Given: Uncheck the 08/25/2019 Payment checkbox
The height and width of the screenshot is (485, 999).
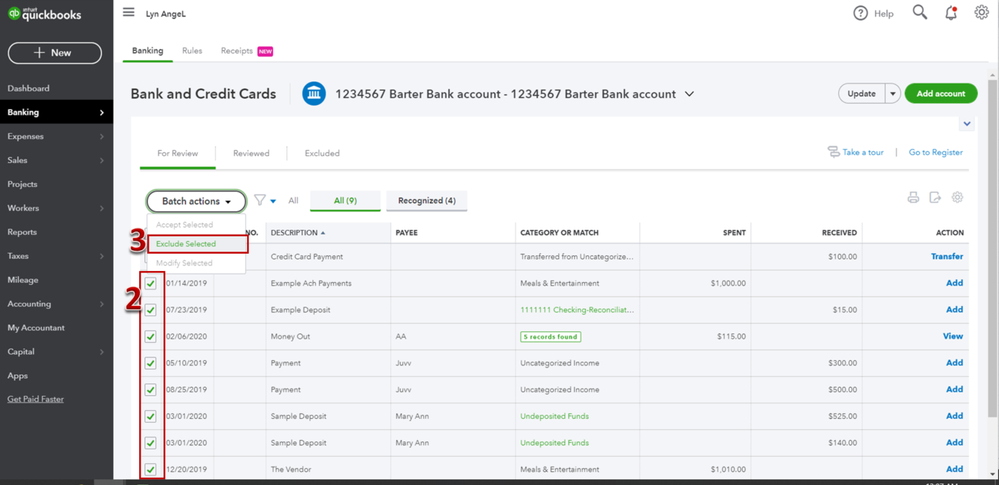Looking at the screenshot, I should click(x=151, y=389).
